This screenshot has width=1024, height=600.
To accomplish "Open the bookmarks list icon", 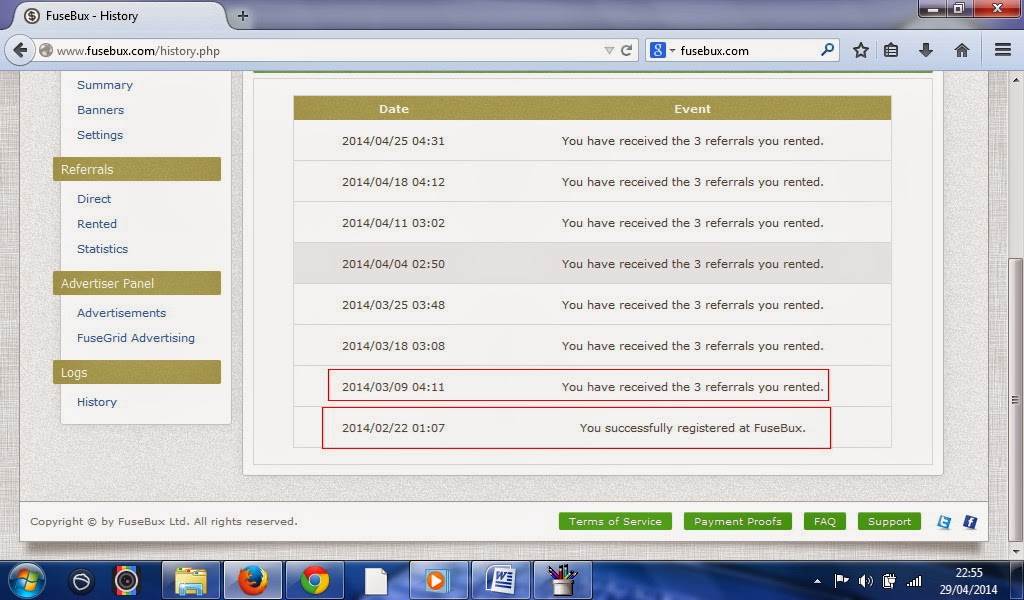I will (x=891, y=50).
